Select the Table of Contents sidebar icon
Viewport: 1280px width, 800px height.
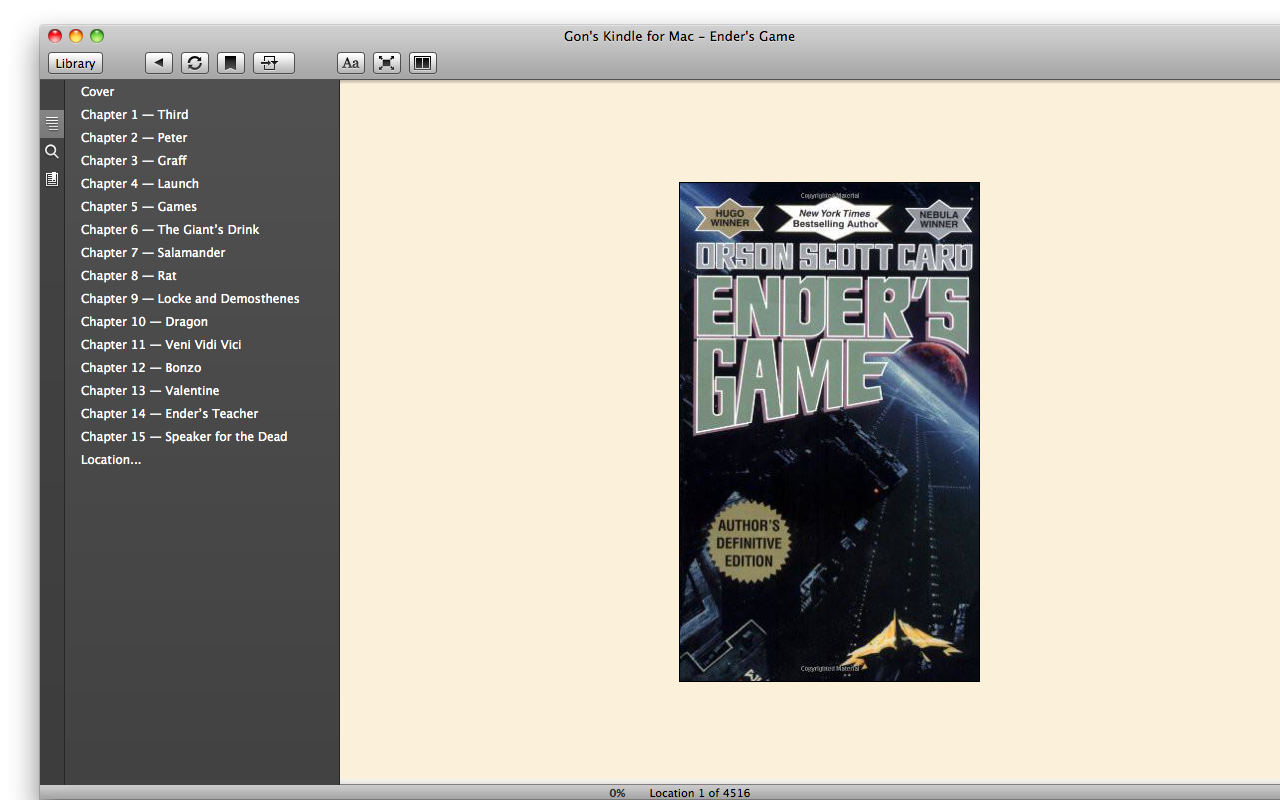tap(52, 124)
